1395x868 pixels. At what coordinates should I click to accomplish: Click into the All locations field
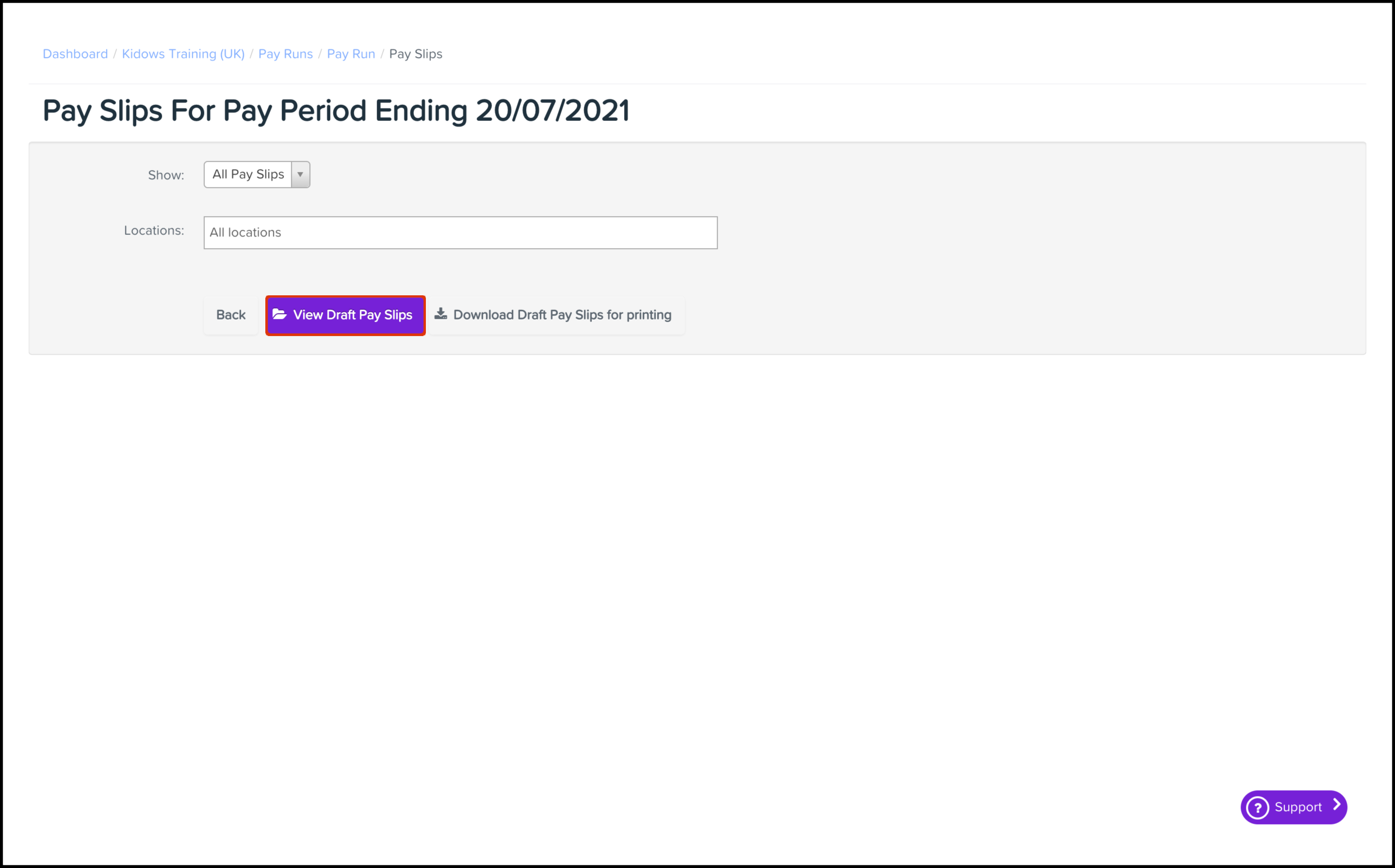tap(460, 232)
